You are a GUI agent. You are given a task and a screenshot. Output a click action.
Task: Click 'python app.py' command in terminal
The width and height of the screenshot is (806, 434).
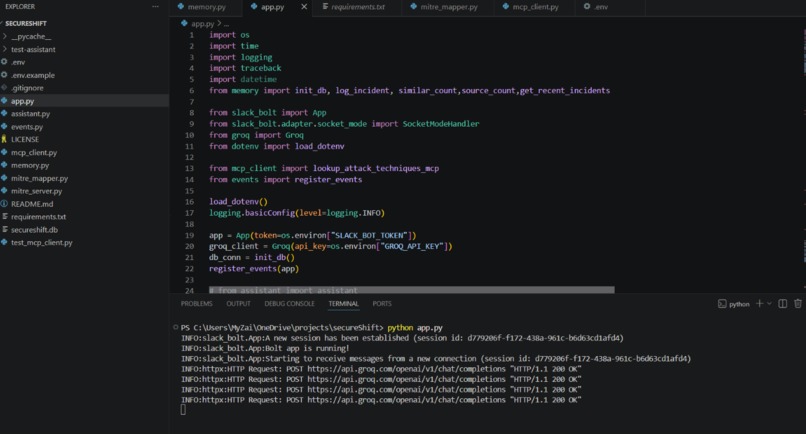(415, 328)
